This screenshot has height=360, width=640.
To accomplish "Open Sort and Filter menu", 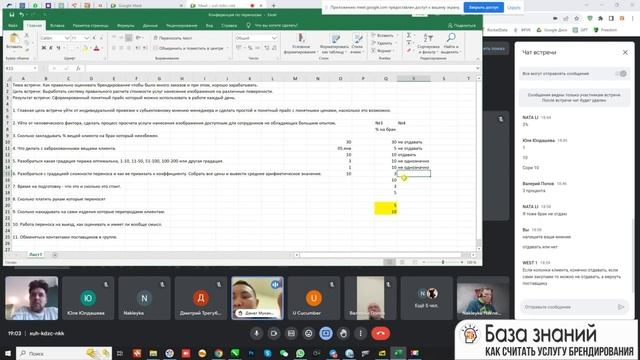I will (x=428, y=44).
